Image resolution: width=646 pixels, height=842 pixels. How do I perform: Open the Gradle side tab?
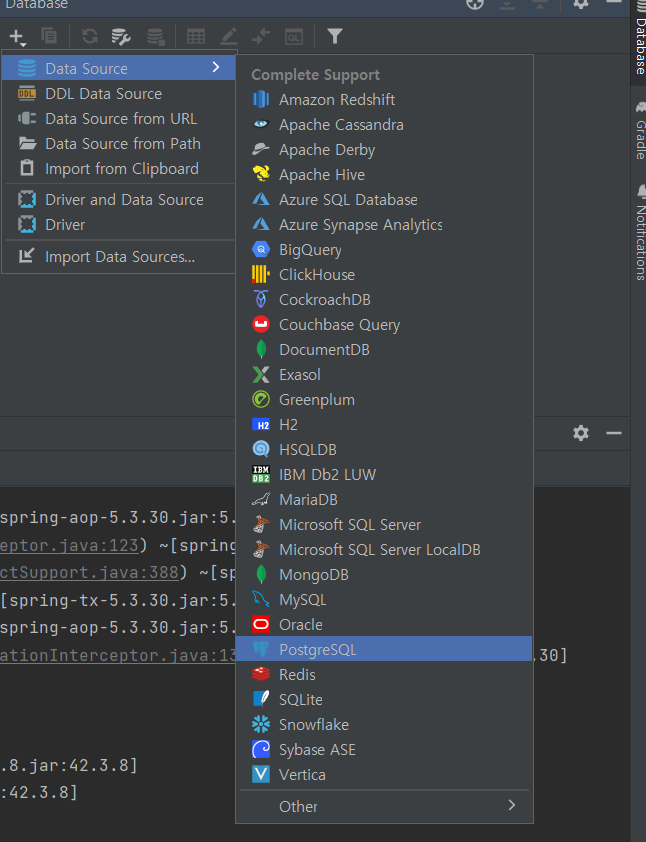[x=640, y=130]
